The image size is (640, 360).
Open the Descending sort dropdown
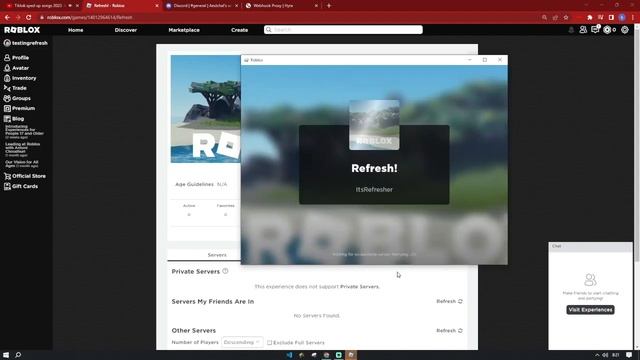242,342
